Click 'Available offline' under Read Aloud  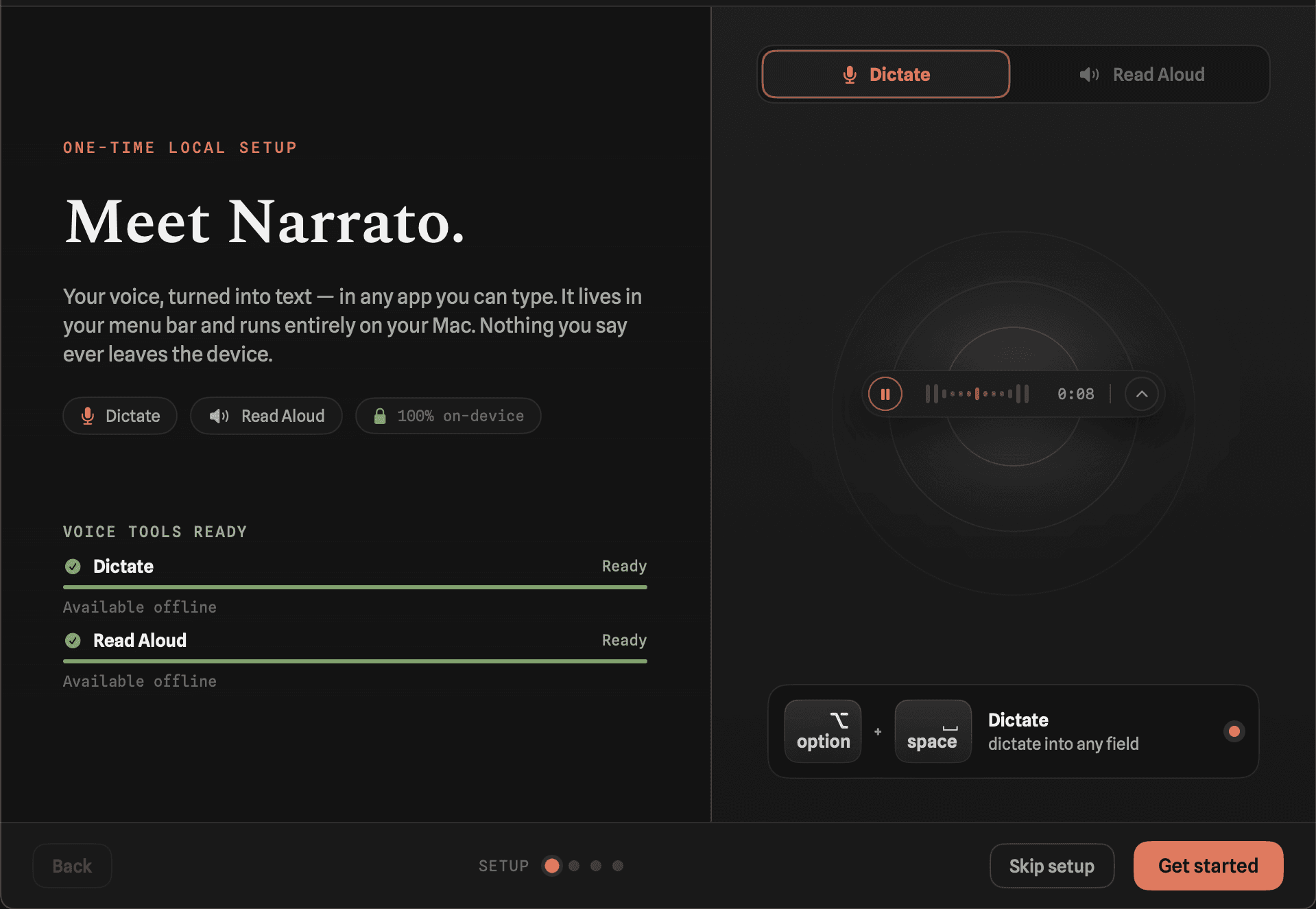pos(140,681)
